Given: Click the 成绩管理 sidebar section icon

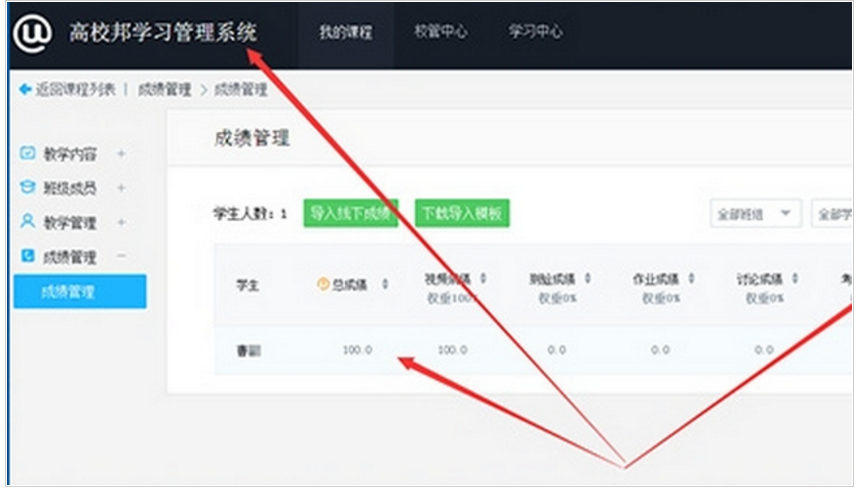Looking at the screenshot, I should click(x=27, y=255).
